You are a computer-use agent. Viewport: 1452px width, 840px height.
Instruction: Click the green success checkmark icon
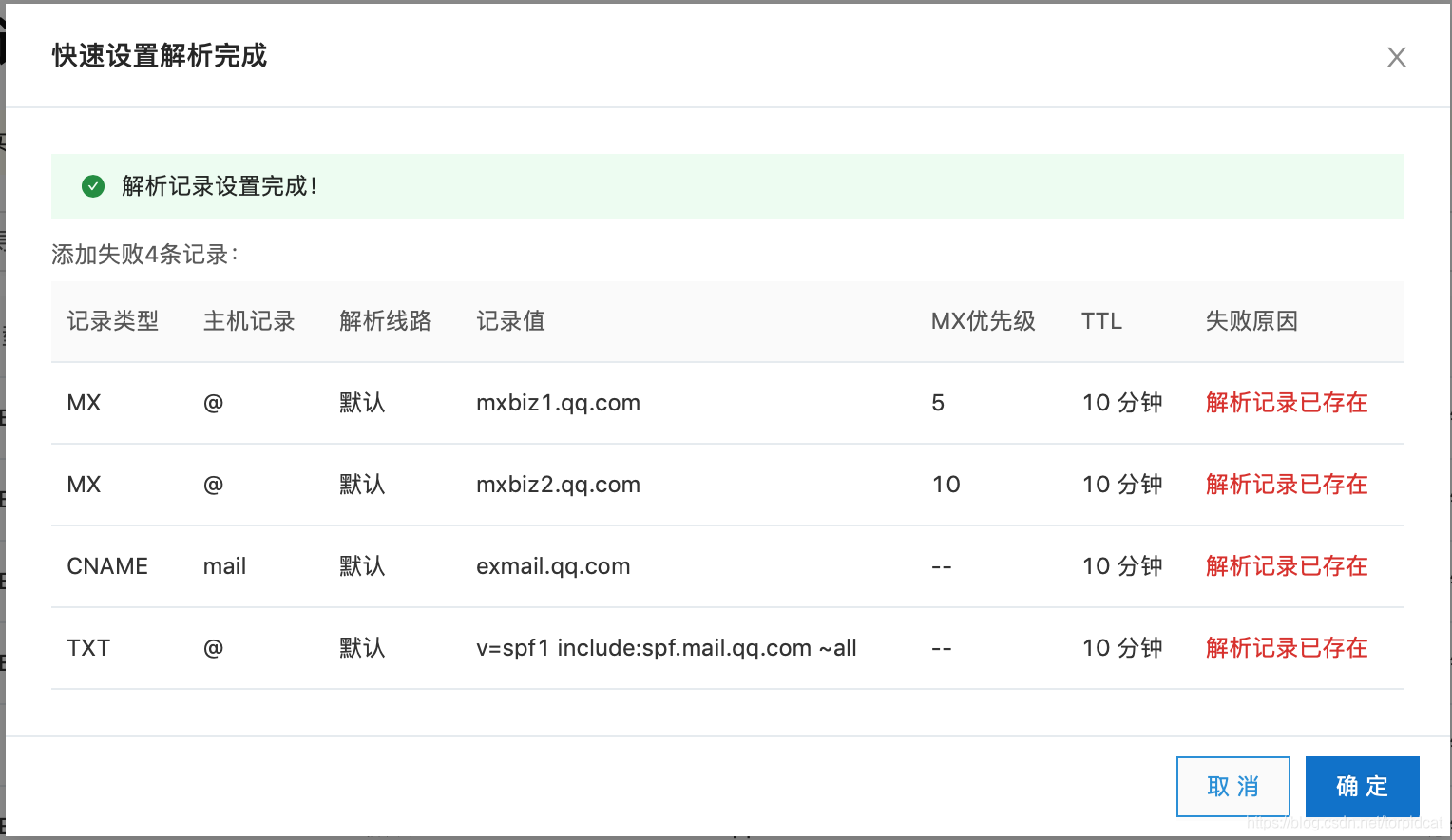93,186
